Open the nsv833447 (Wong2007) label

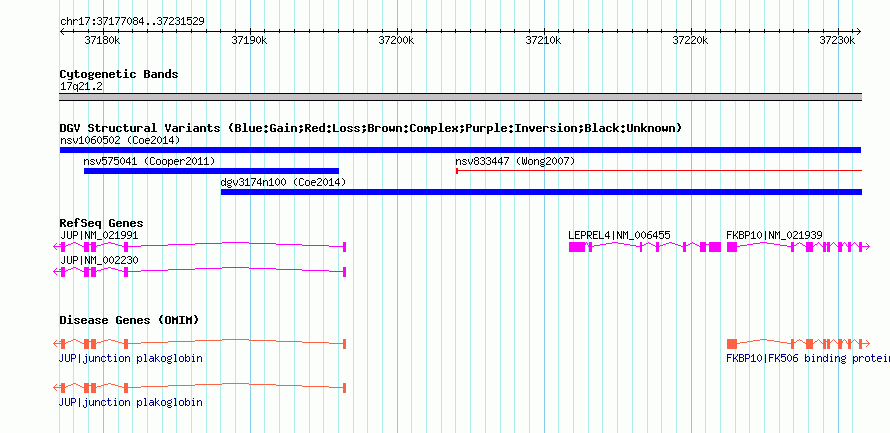(x=515, y=161)
